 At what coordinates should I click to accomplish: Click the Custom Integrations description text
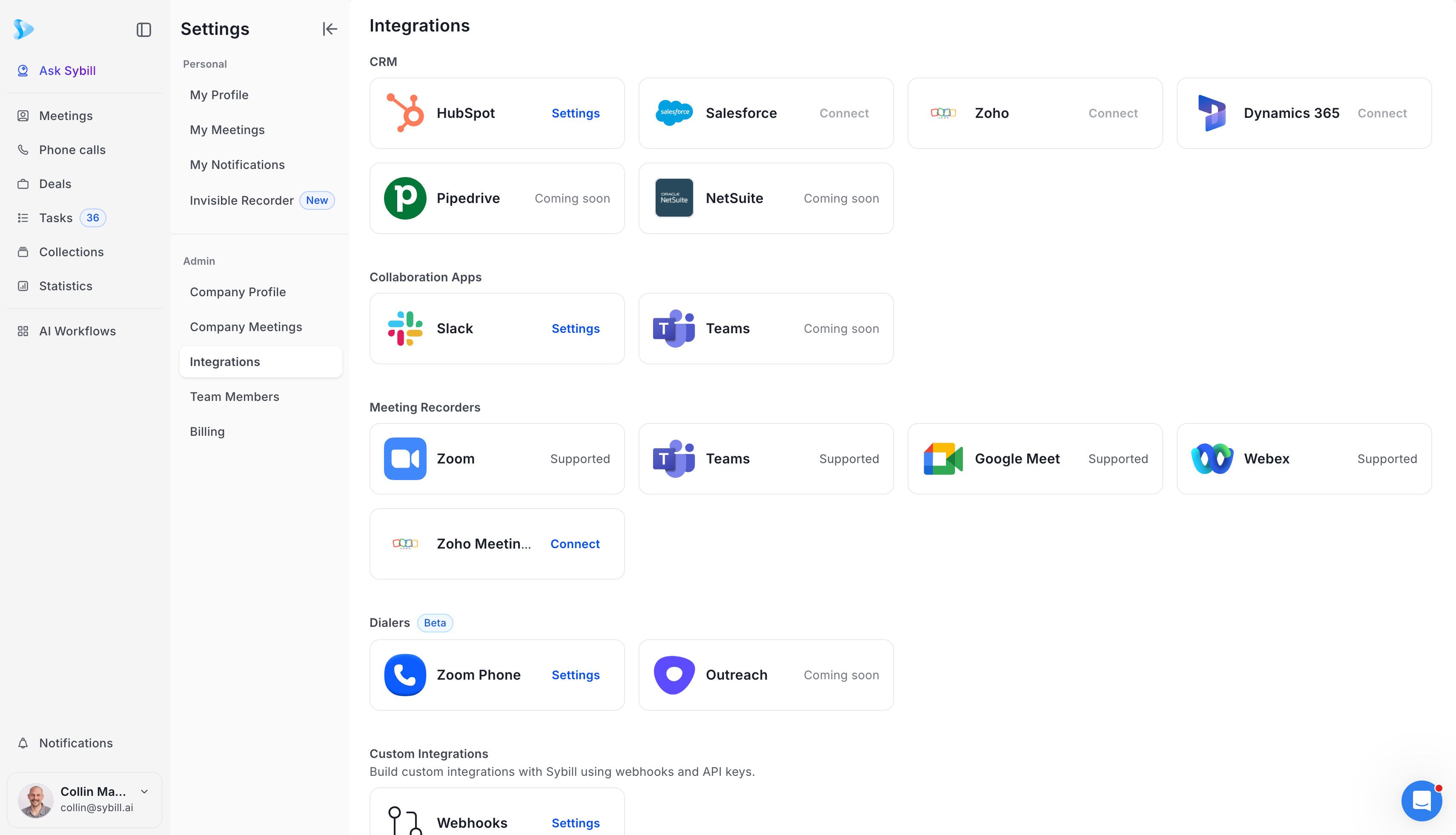[562, 772]
